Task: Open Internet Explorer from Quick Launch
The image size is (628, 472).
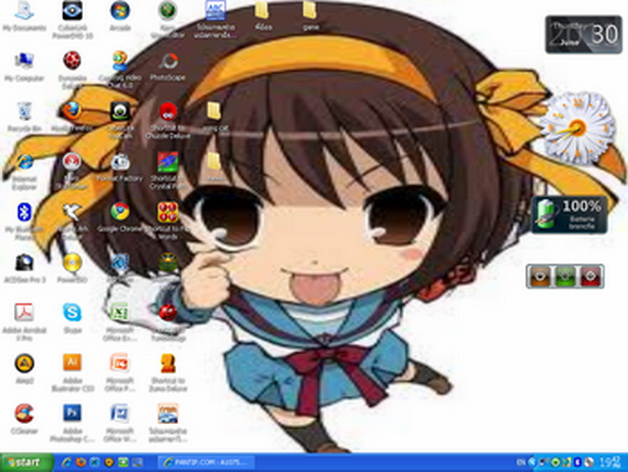Action: tap(66, 463)
